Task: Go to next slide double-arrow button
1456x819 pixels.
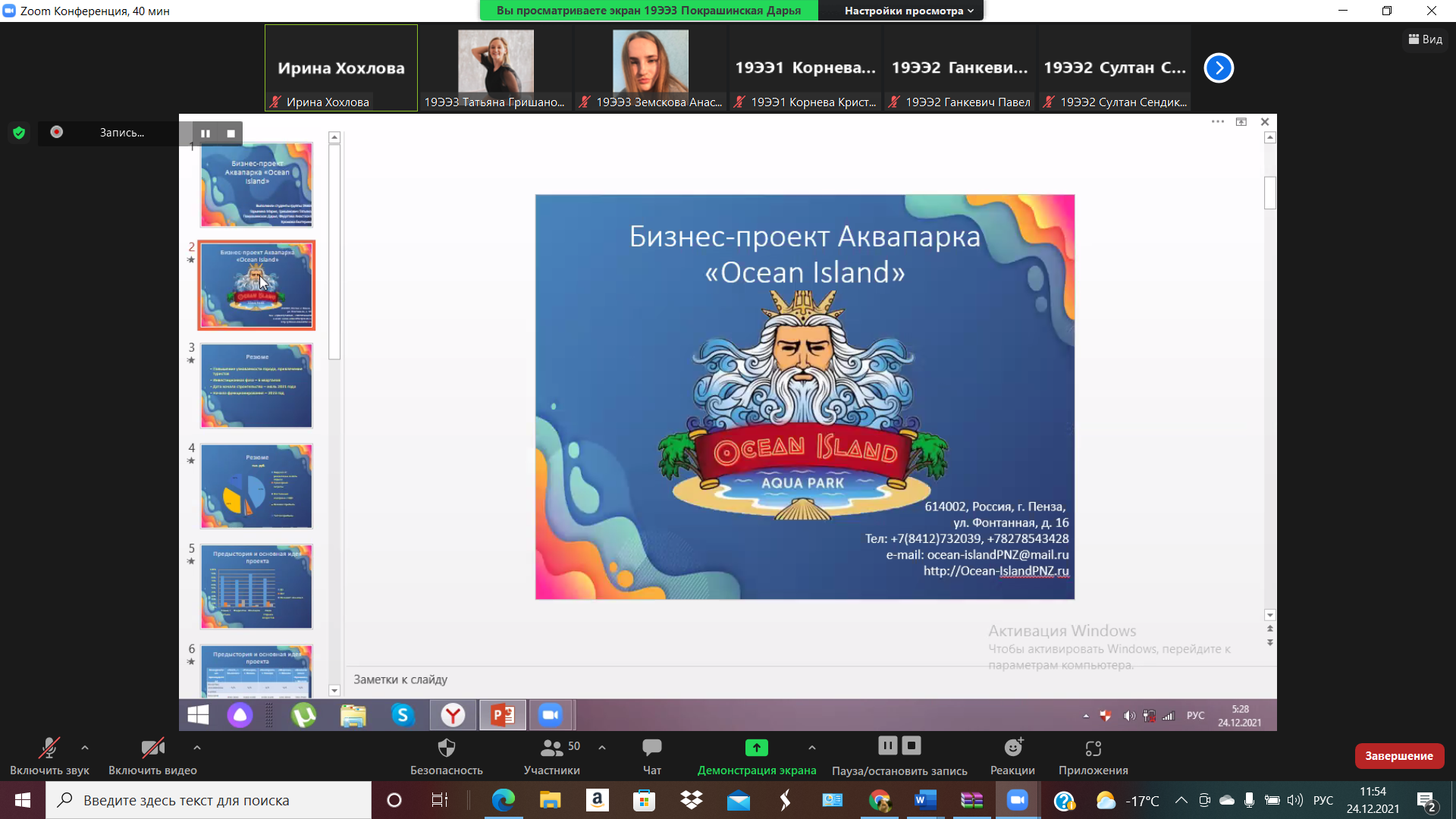Action: [x=1270, y=642]
